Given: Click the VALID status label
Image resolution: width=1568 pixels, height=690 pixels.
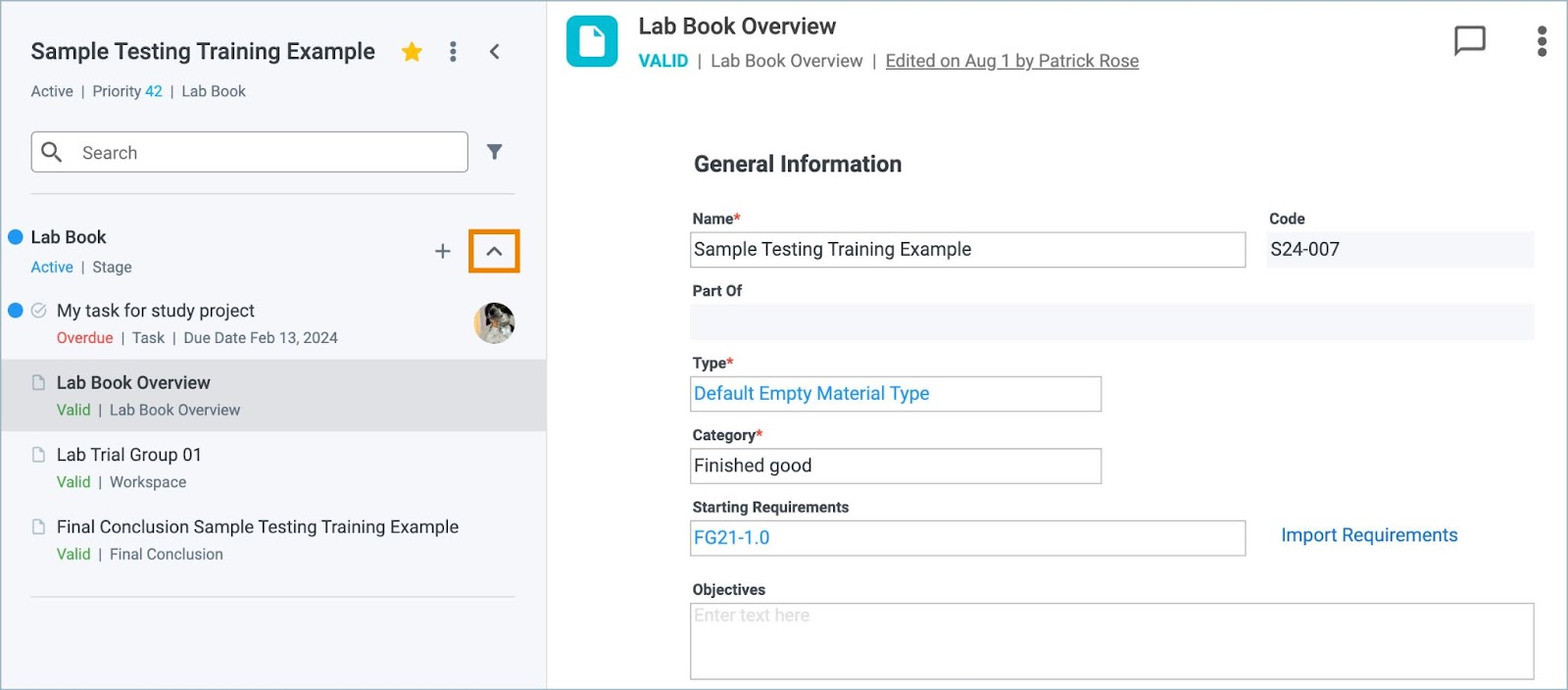Looking at the screenshot, I should pos(662,61).
